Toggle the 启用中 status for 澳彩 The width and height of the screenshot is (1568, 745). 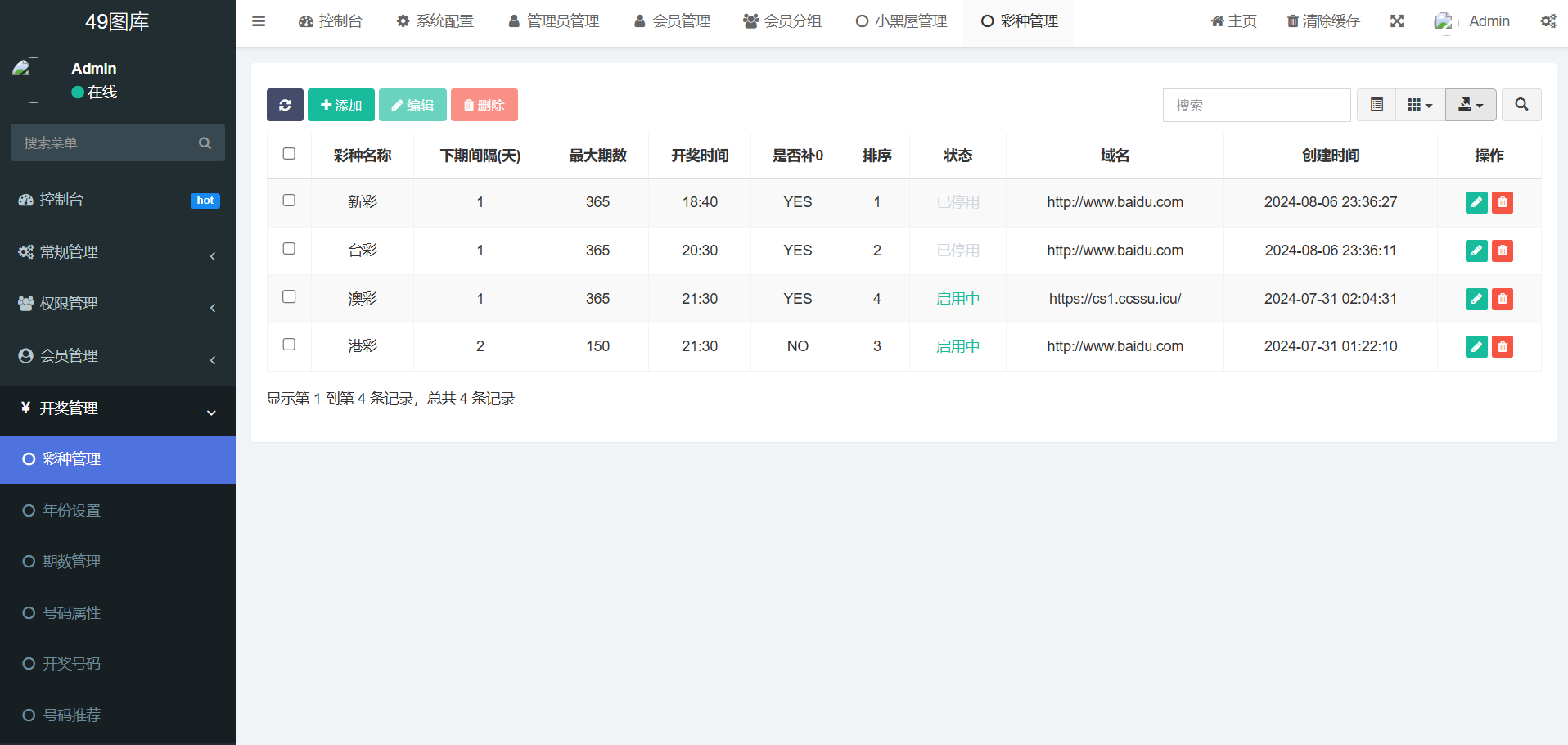coord(957,299)
